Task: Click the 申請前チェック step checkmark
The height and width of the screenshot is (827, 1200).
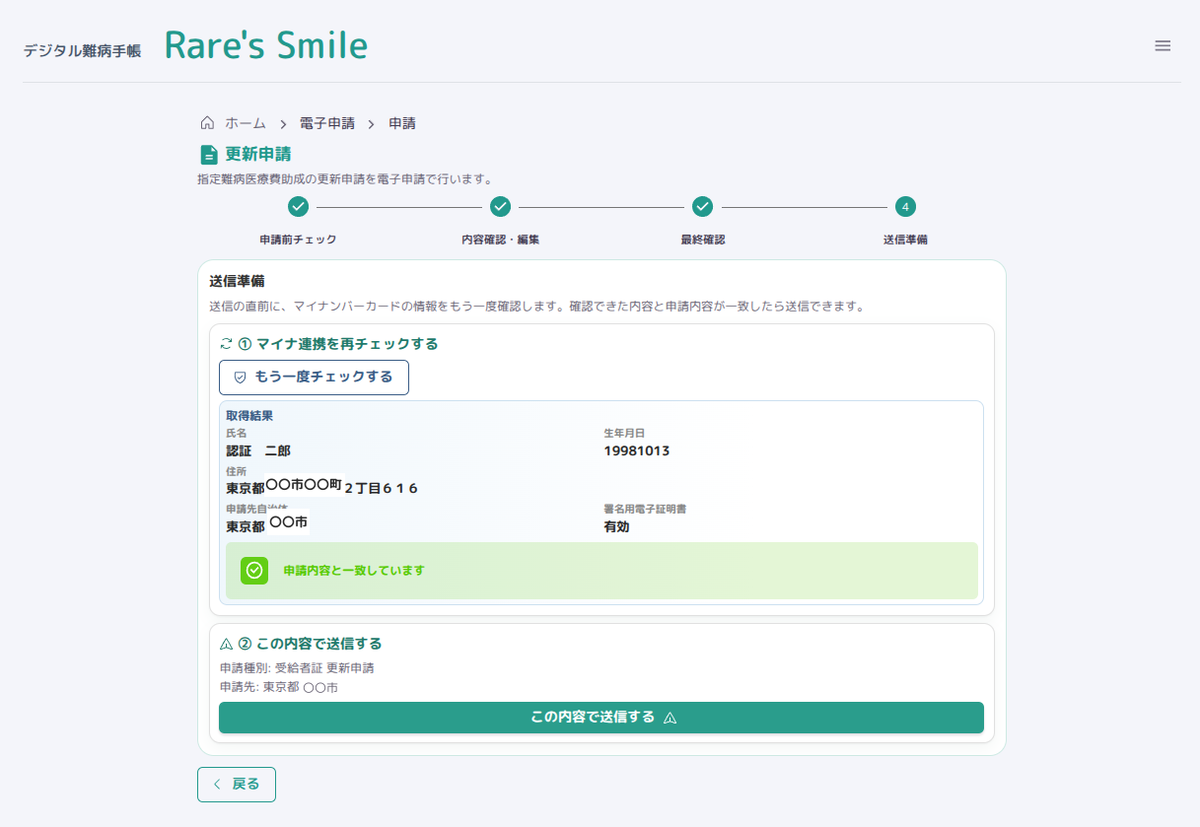Action: coord(298,207)
